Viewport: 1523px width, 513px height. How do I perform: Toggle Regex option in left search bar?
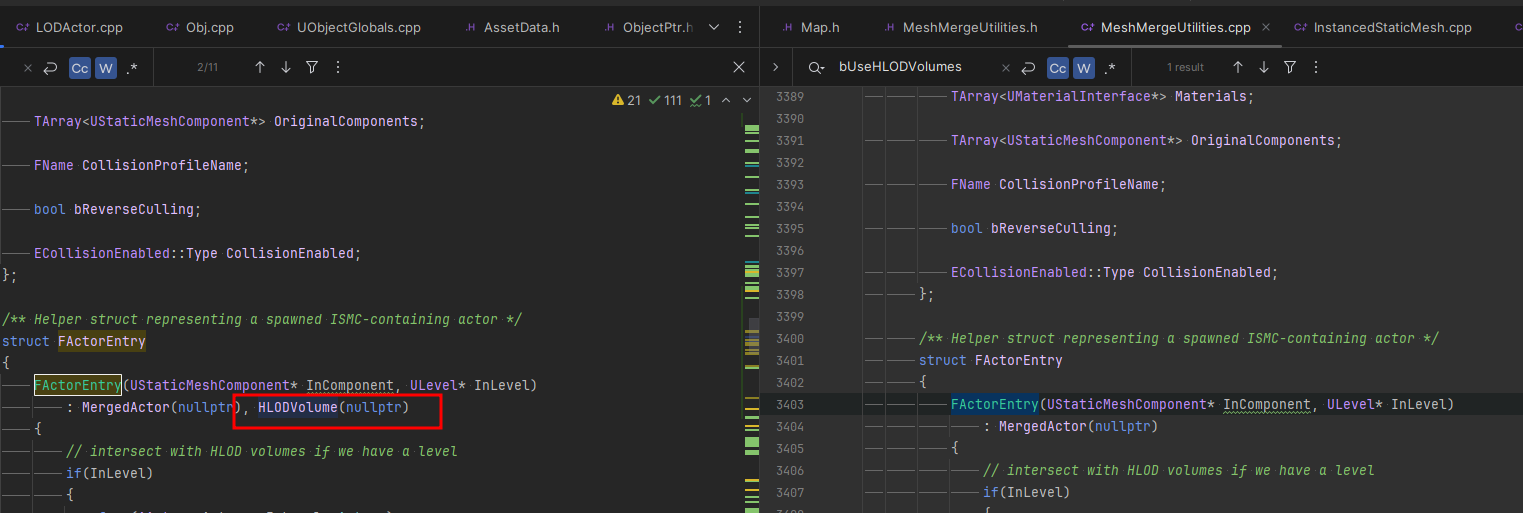(132, 68)
